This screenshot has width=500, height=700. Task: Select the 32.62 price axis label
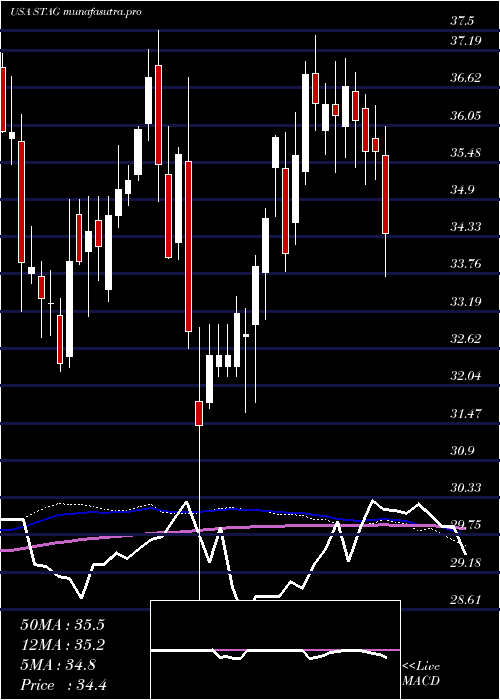(x=466, y=338)
